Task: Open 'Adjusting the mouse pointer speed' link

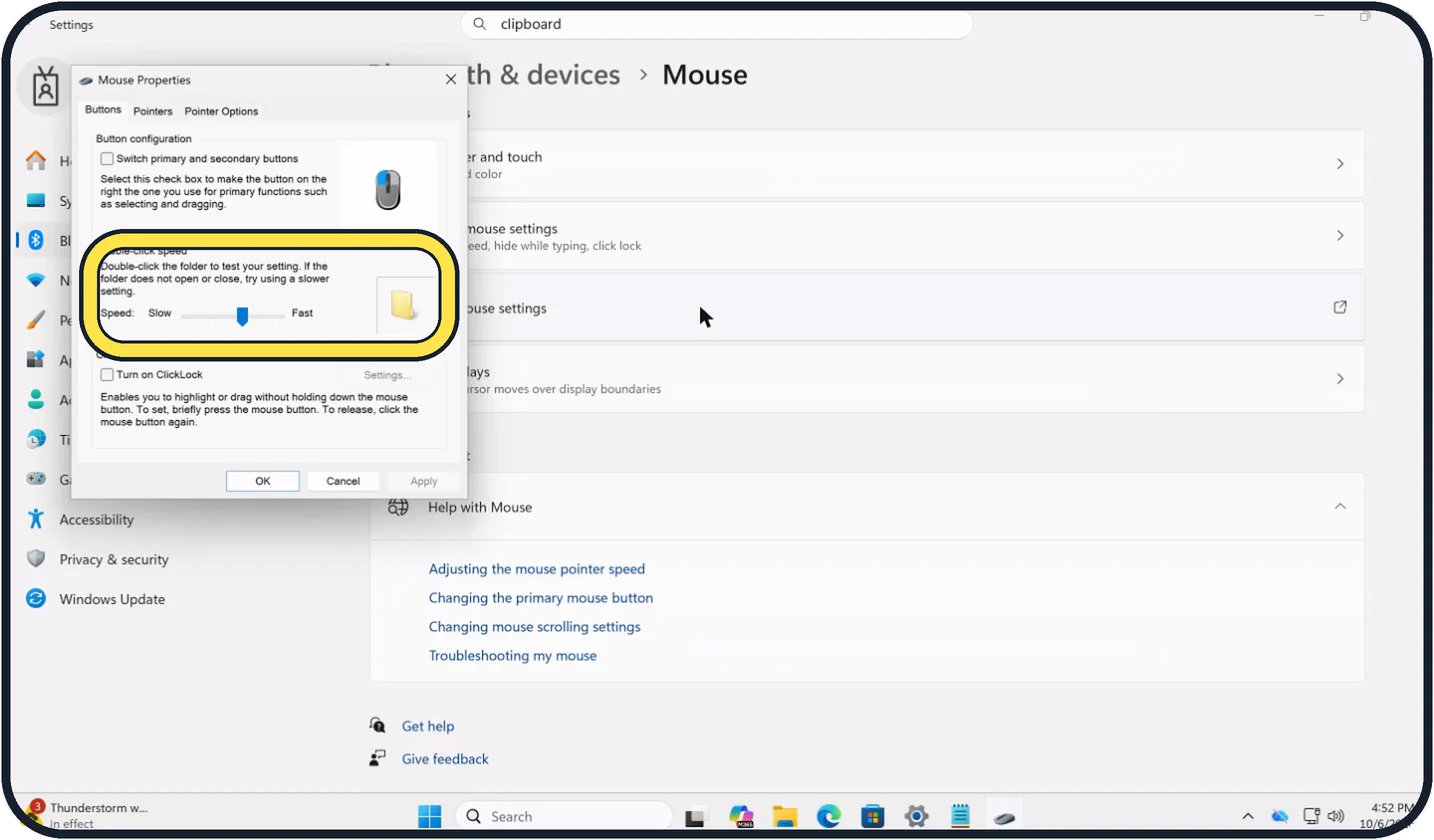Action: click(537, 569)
